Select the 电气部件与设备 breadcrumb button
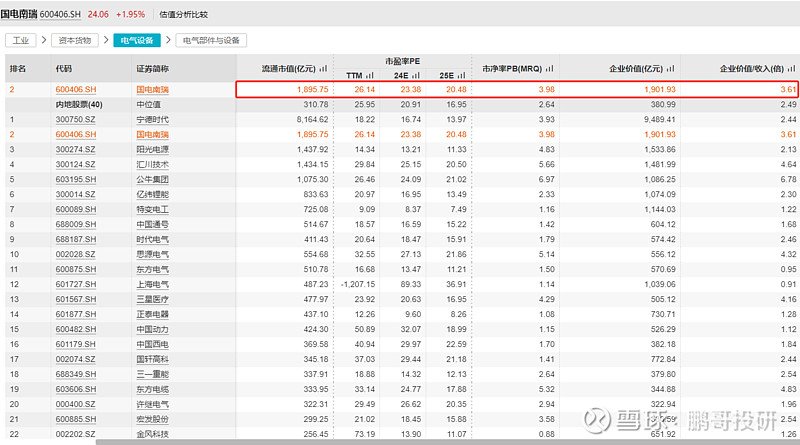The height and width of the screenshot is (445, 800). [x=211, y=40]
